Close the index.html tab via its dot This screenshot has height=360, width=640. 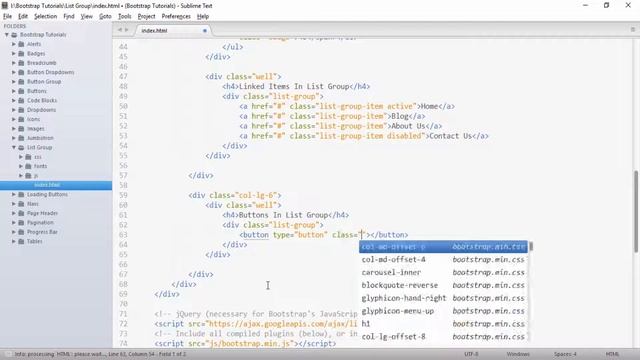205,31
